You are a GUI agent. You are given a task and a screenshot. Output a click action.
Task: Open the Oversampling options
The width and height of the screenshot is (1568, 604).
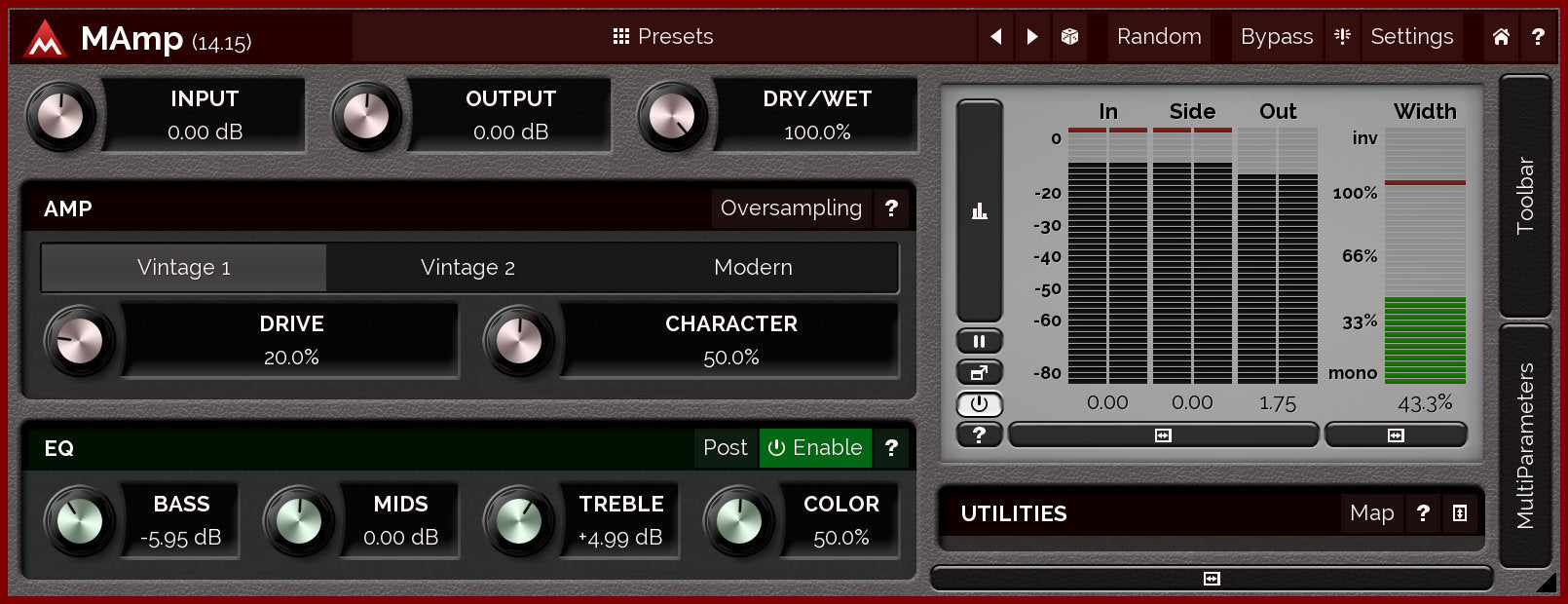pos(791,208)
